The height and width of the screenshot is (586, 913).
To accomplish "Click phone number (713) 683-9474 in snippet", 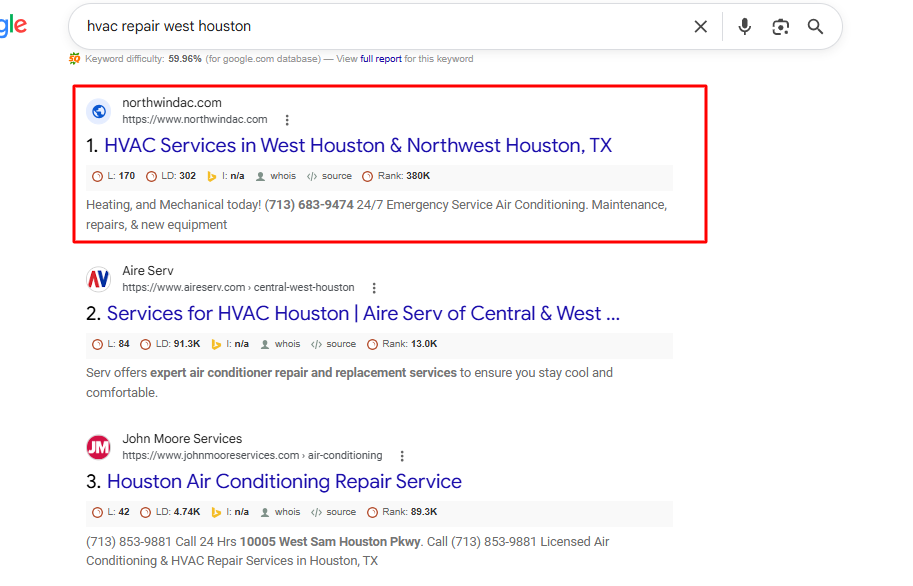I will click(x=309, y=205).
